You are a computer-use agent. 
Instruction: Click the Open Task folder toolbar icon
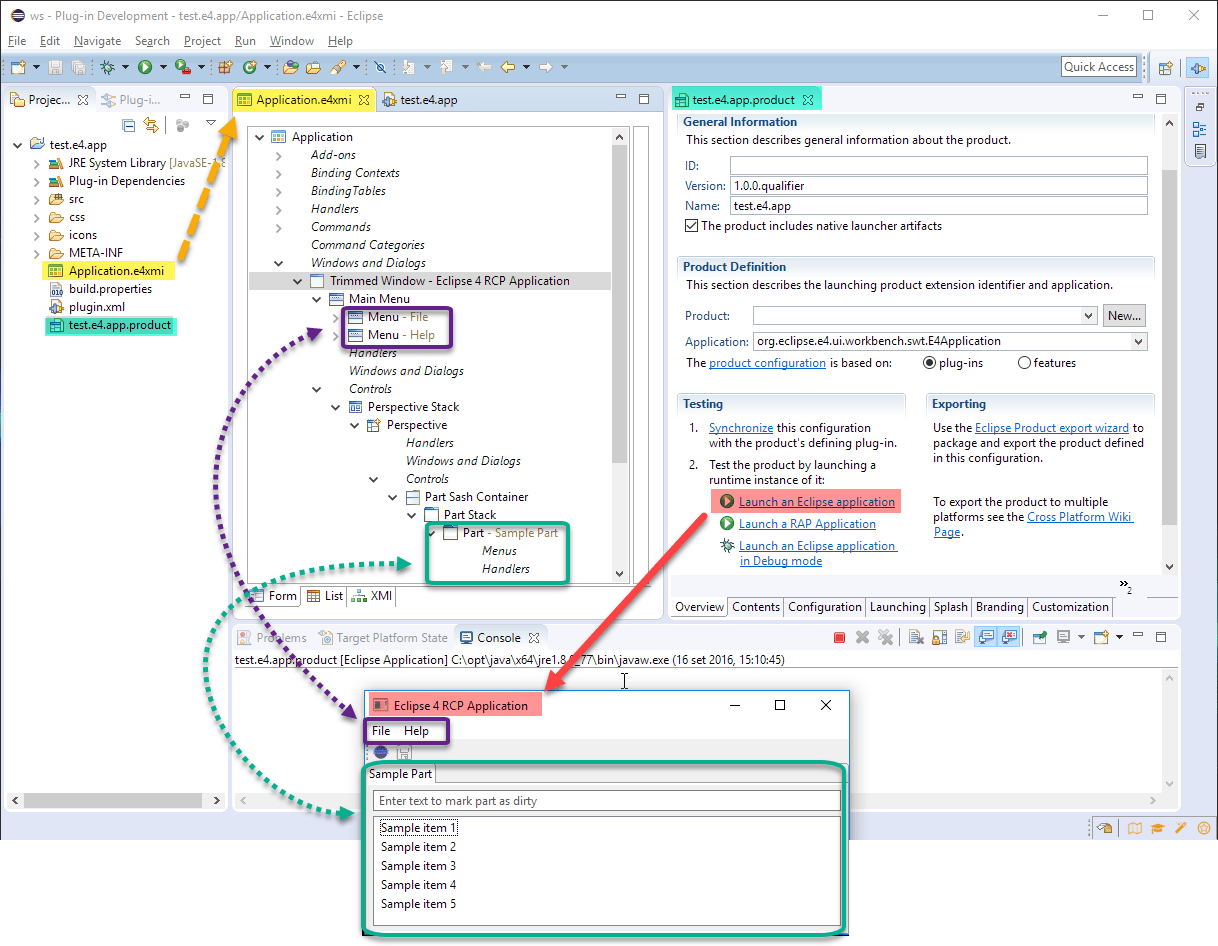[x=313, y=67]
